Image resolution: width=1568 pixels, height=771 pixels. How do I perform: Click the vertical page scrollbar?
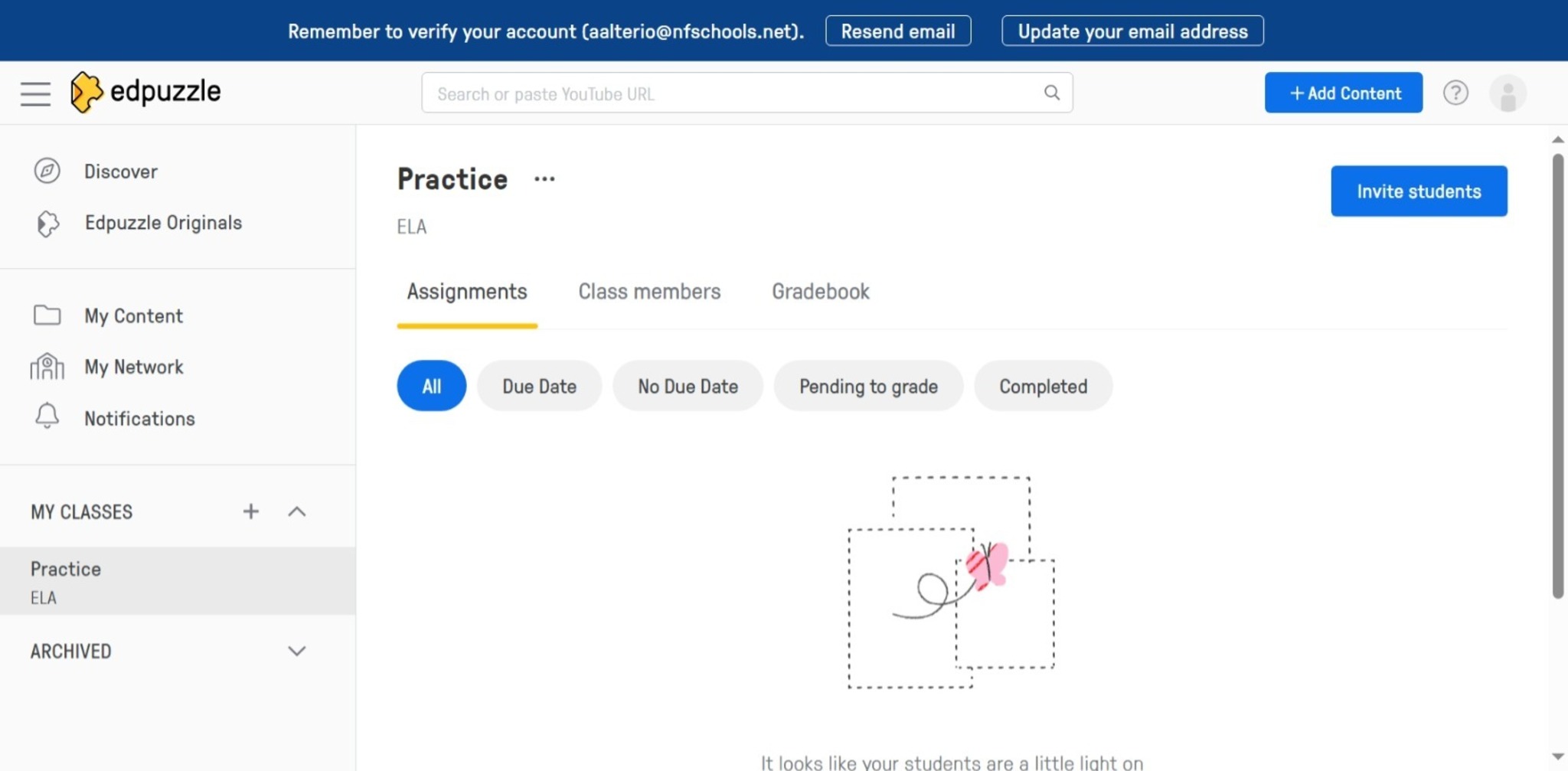coord(1557,375)
